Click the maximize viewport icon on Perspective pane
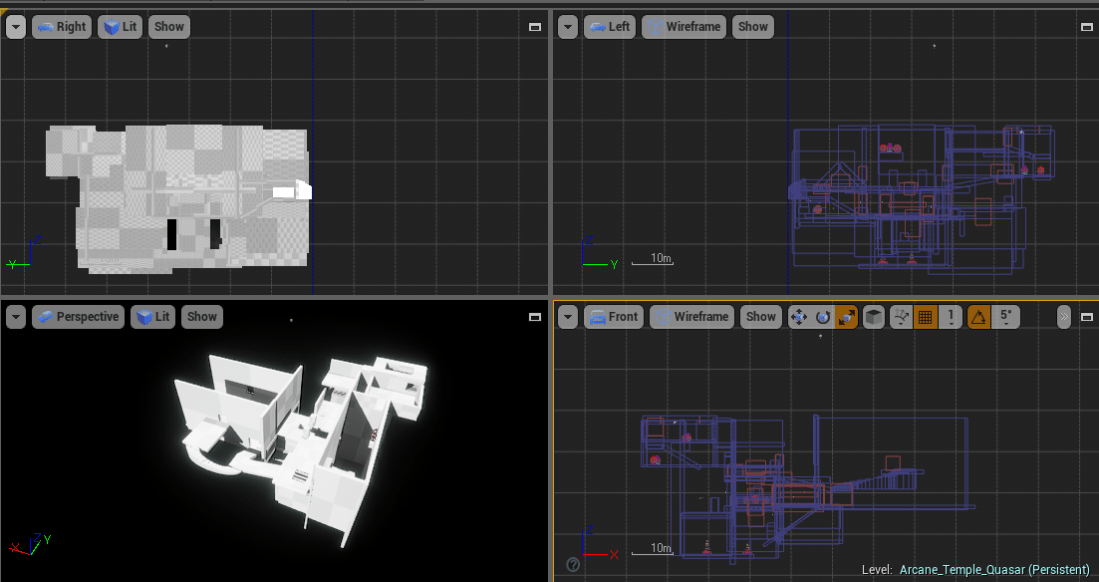Viewport: 1099px width, 582px height. [534, 316]
